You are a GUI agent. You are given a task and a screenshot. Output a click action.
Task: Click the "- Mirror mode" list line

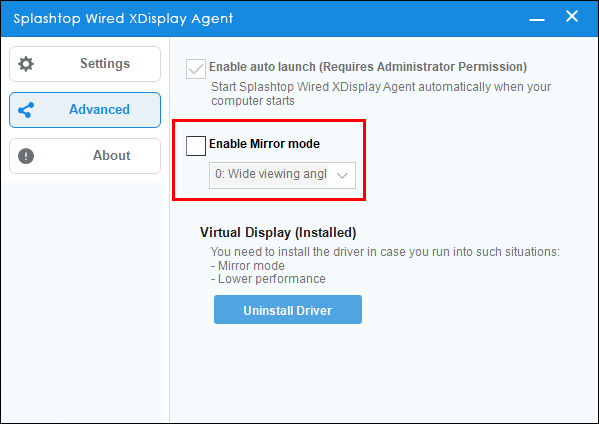coord(248,265)
